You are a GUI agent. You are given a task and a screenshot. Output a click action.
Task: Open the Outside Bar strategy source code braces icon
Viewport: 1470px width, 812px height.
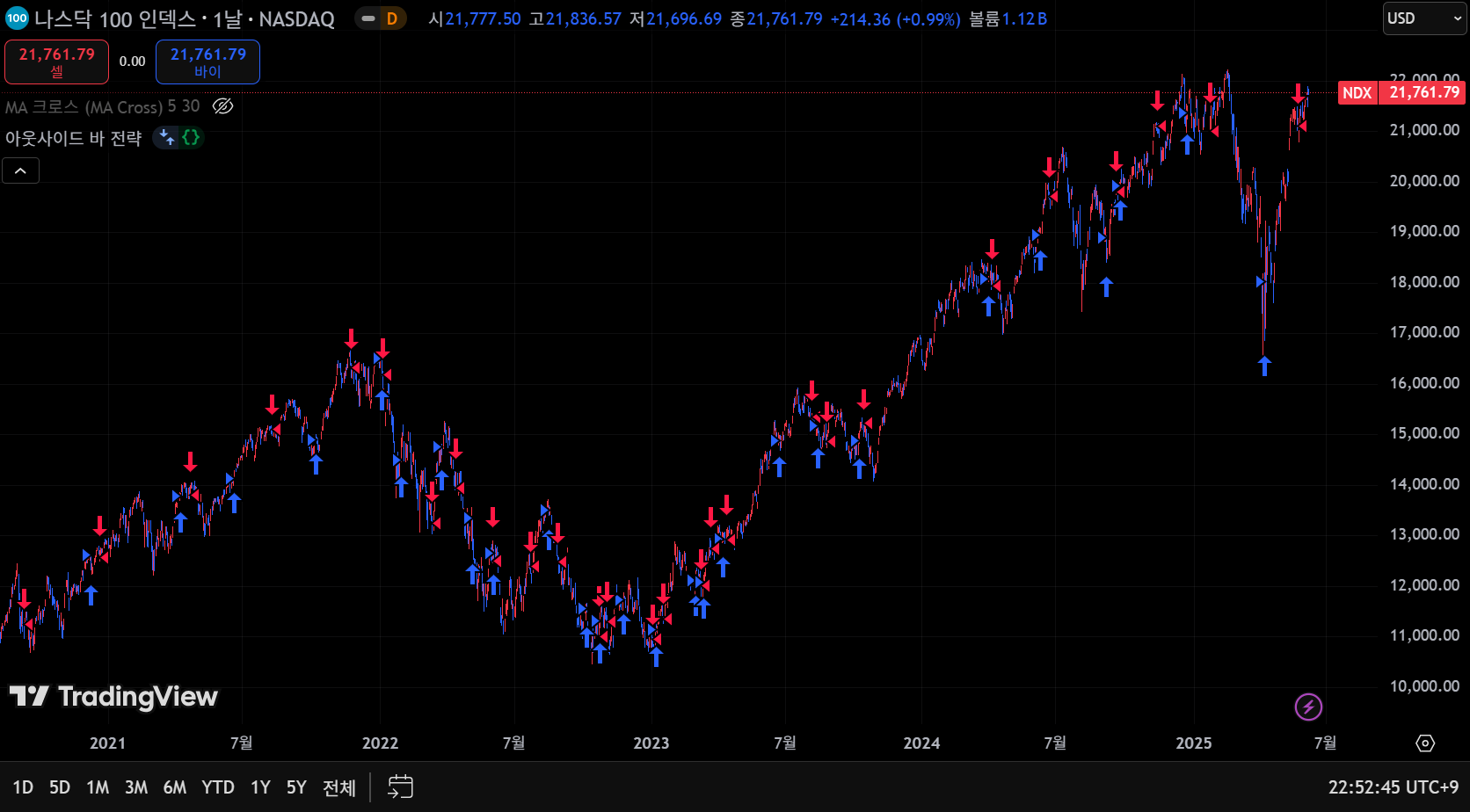[x=191, y=137]
